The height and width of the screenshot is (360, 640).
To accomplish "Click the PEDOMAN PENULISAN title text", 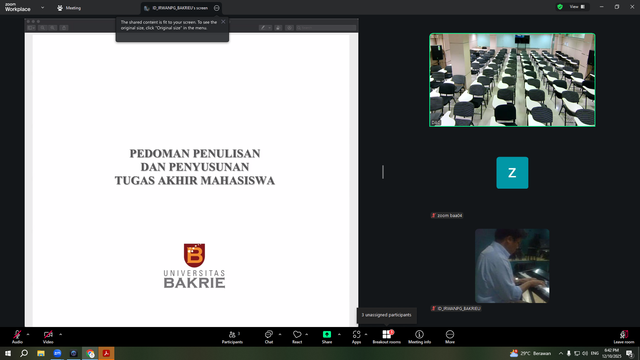I will tap(195, 153).
